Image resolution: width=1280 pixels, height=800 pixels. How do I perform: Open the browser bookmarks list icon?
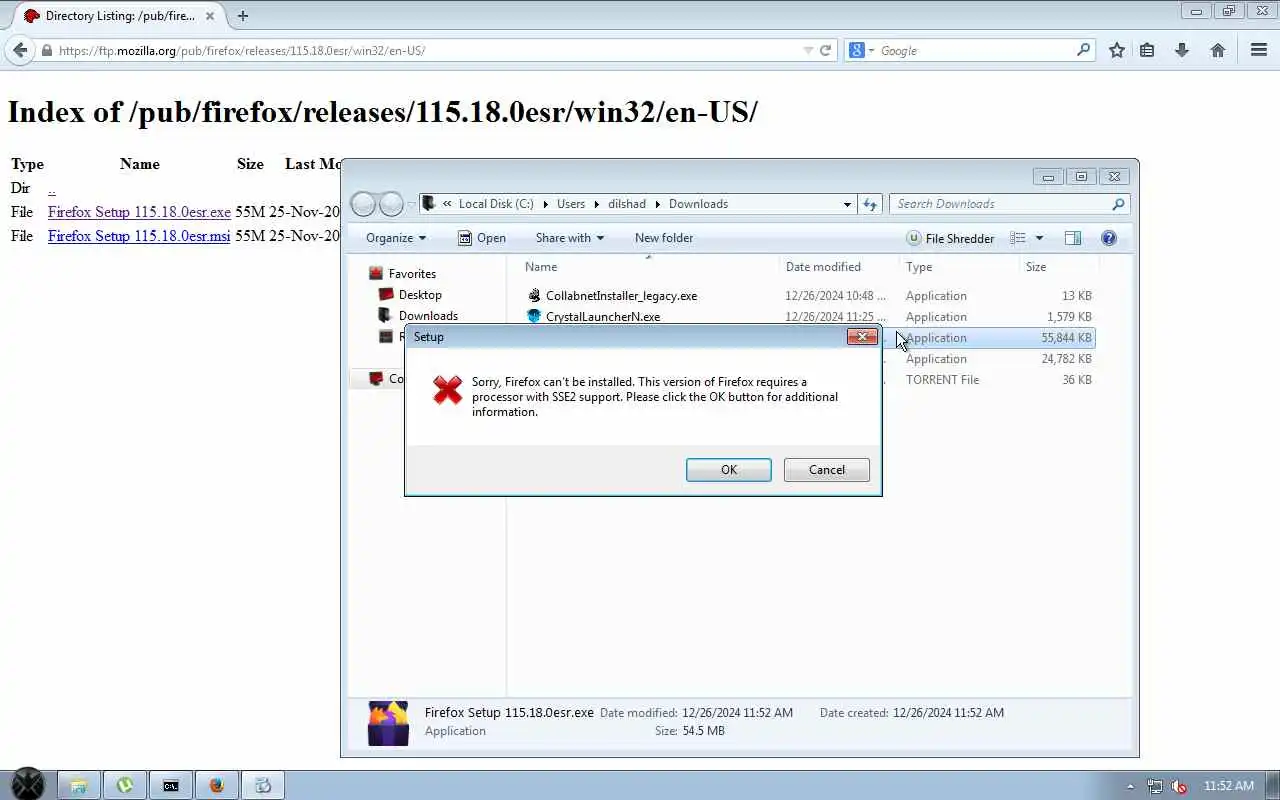tap(1147, 50)
